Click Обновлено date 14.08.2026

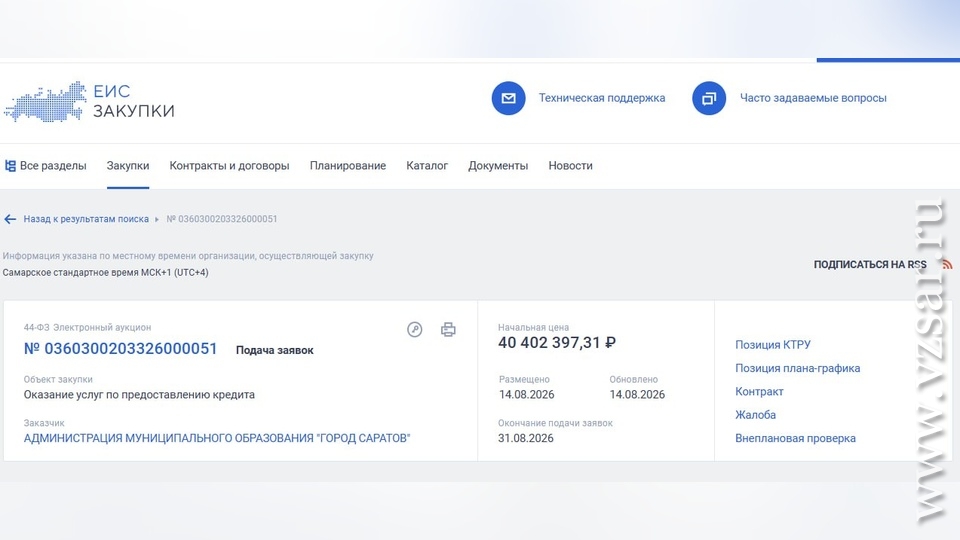[x=637, y=395]
